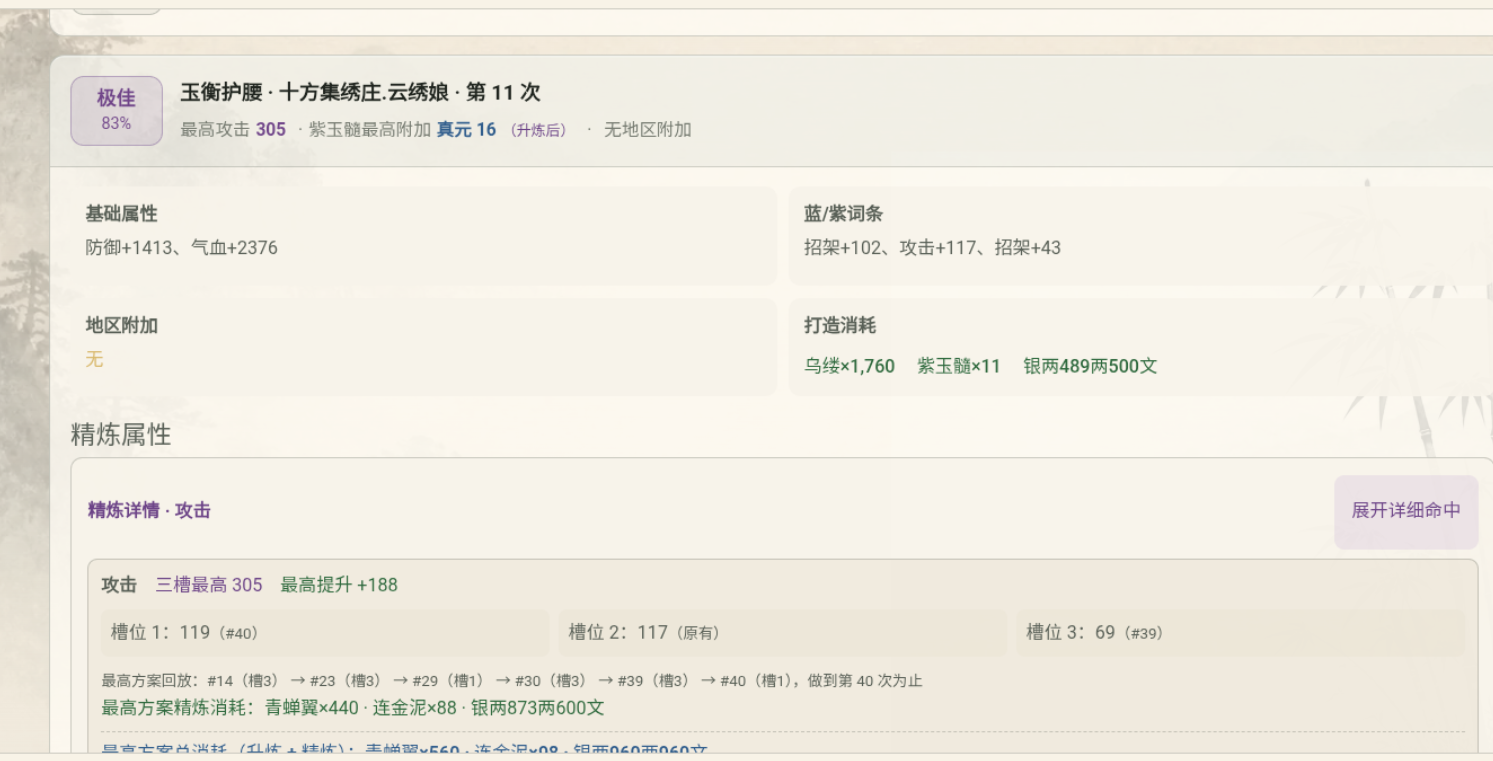Click the 最高攻击 305 value
1493x761 pixels.
[x=233, y=130]
